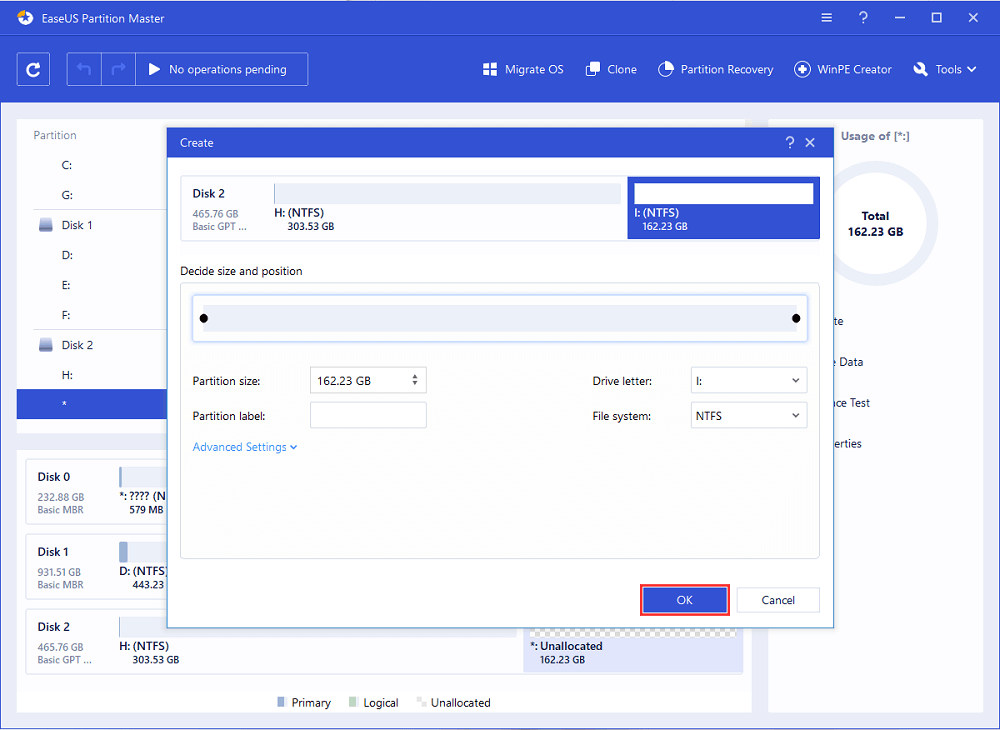Click the left handle of size slider
The image size is (1000, 730).
click(x=204, y=318)
